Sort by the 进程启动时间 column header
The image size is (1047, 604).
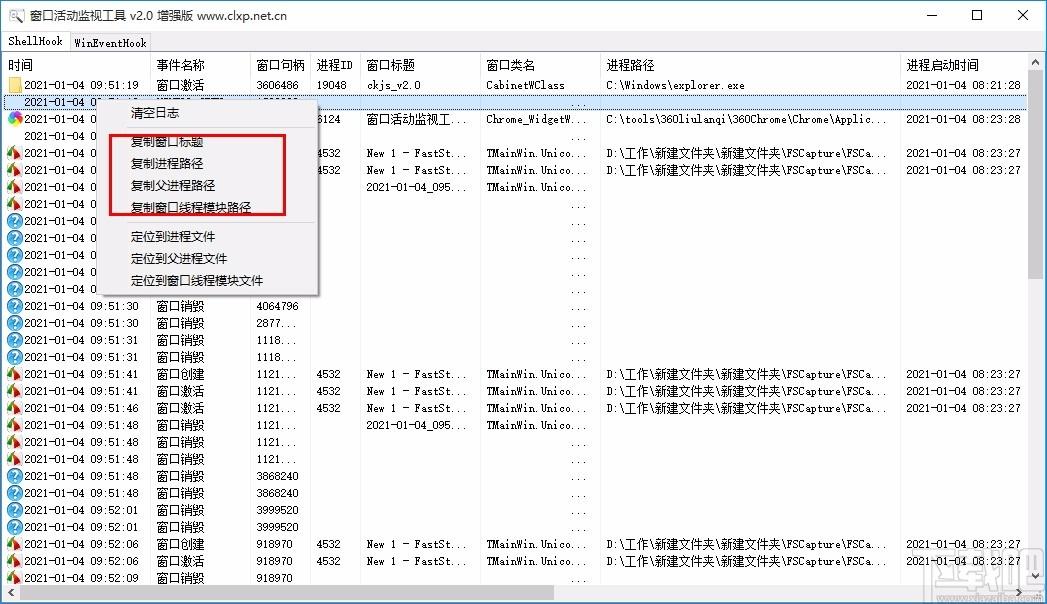964,65
